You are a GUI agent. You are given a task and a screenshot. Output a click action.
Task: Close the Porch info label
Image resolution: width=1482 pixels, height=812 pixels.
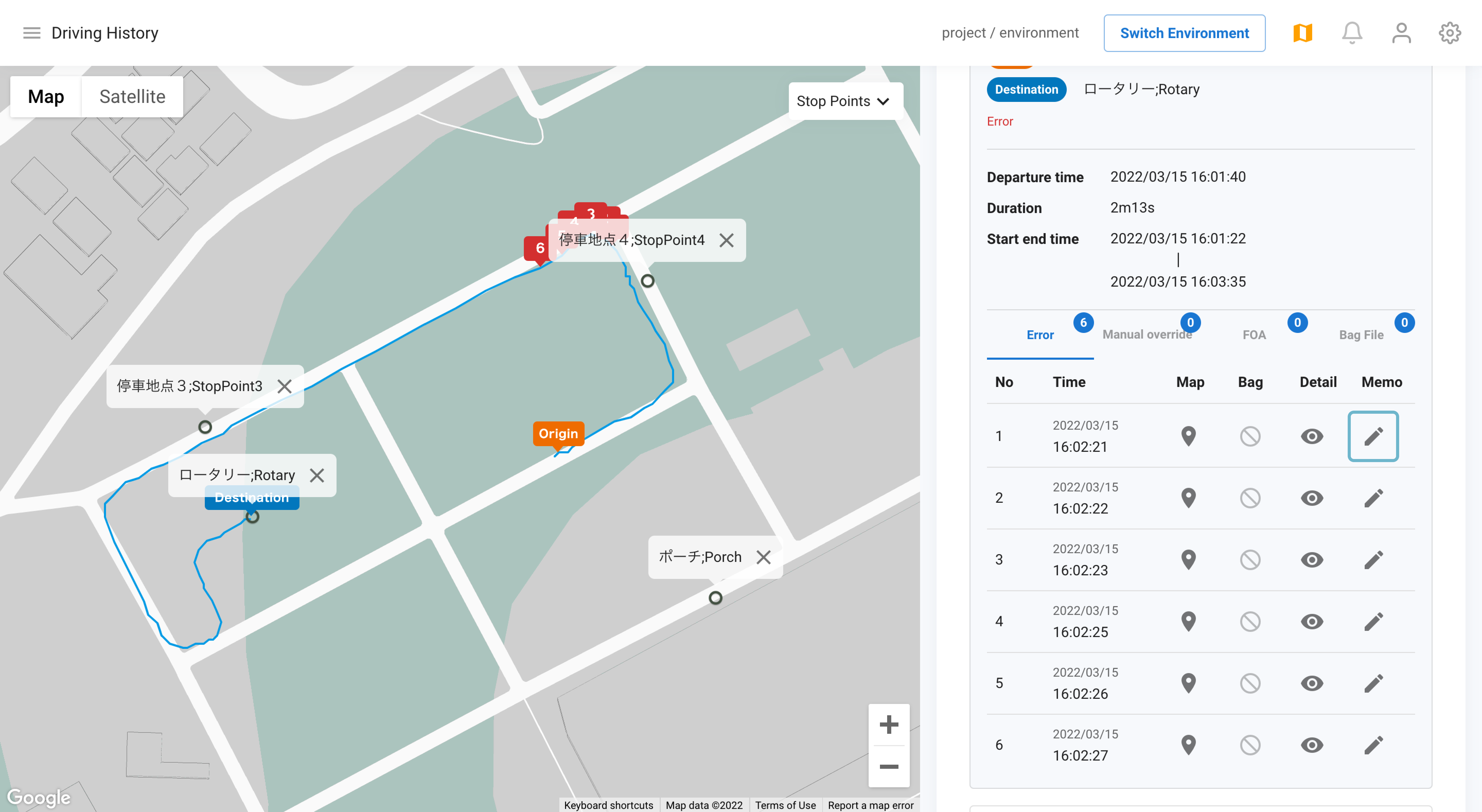coord(763,557)
